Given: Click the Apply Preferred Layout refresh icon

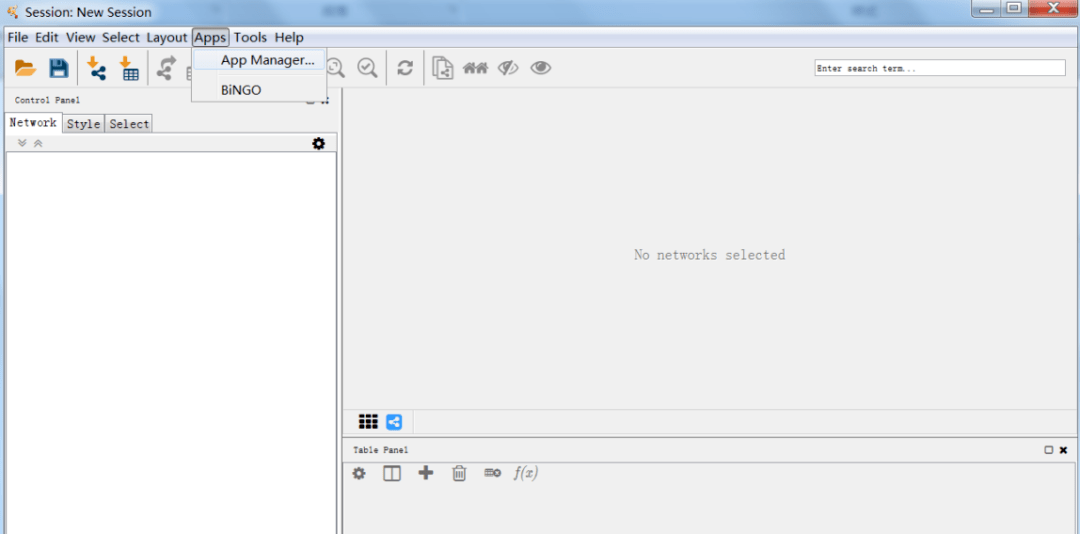Looking at the screenshot, I should coord(405,68).
